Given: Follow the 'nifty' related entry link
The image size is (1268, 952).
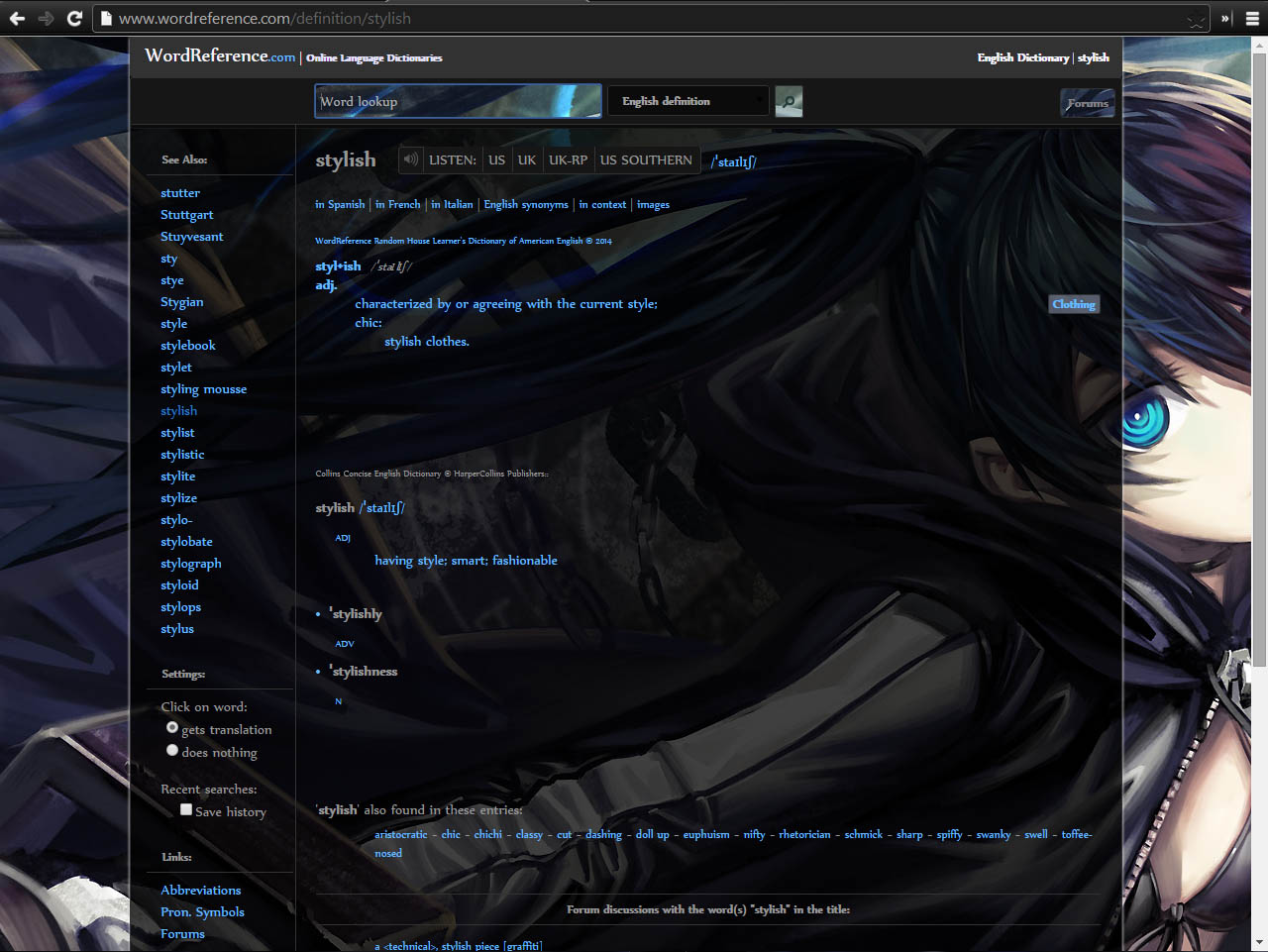Looking at the screenshot, I should click(754, 834).
